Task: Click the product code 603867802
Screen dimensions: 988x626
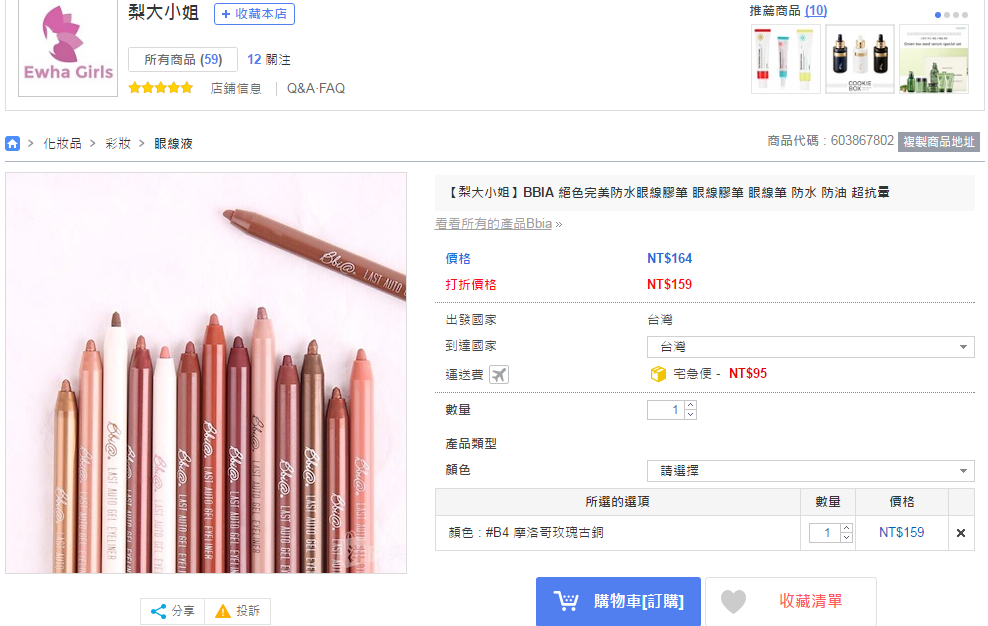Action: pos(862,141)
